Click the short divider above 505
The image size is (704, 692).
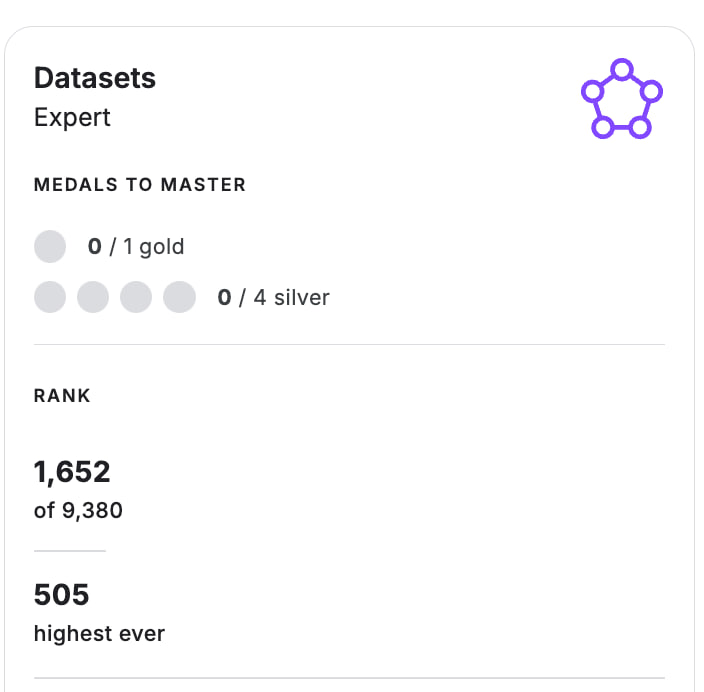pos(70,551)
